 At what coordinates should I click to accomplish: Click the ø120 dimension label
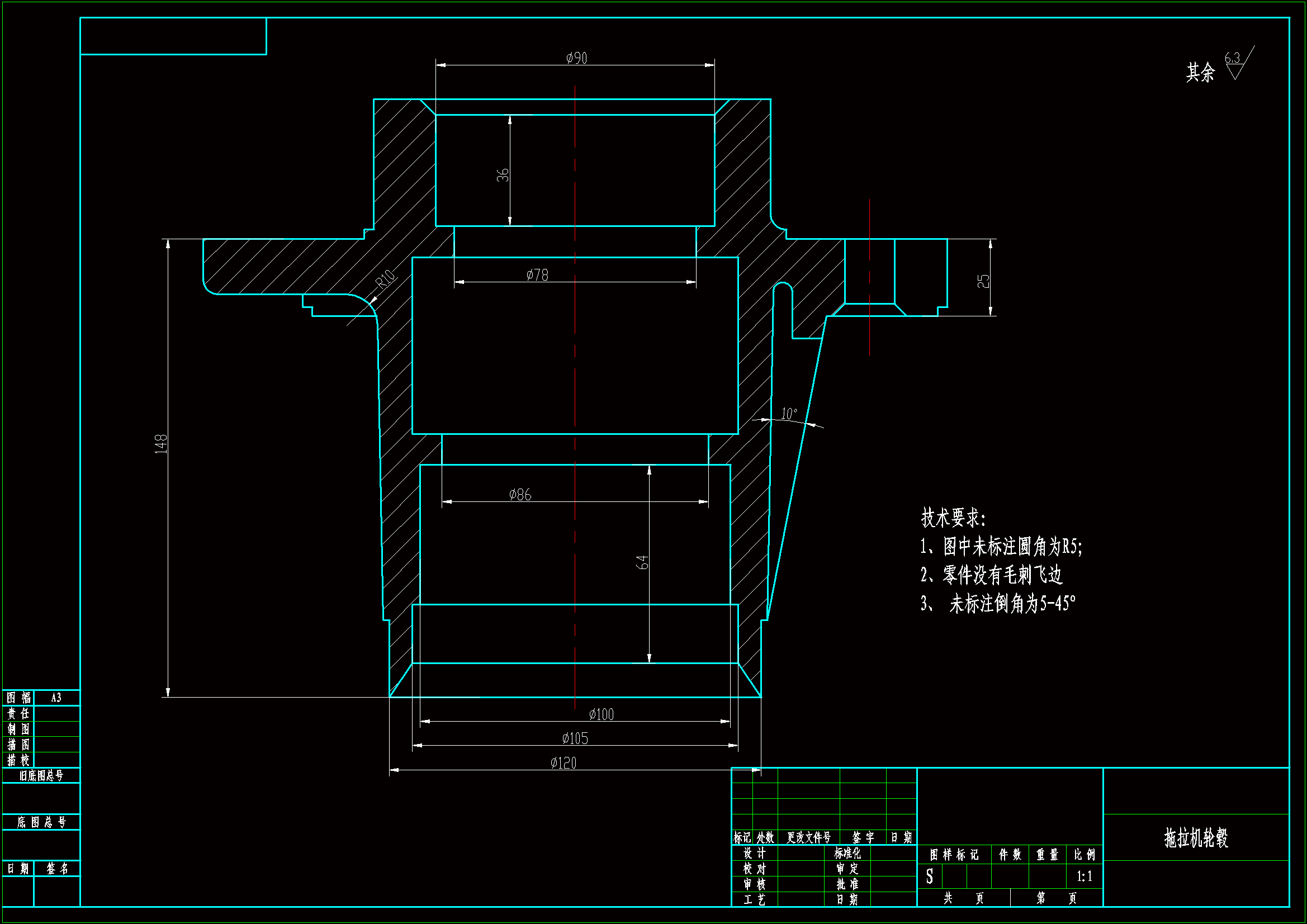click(563, 764)
